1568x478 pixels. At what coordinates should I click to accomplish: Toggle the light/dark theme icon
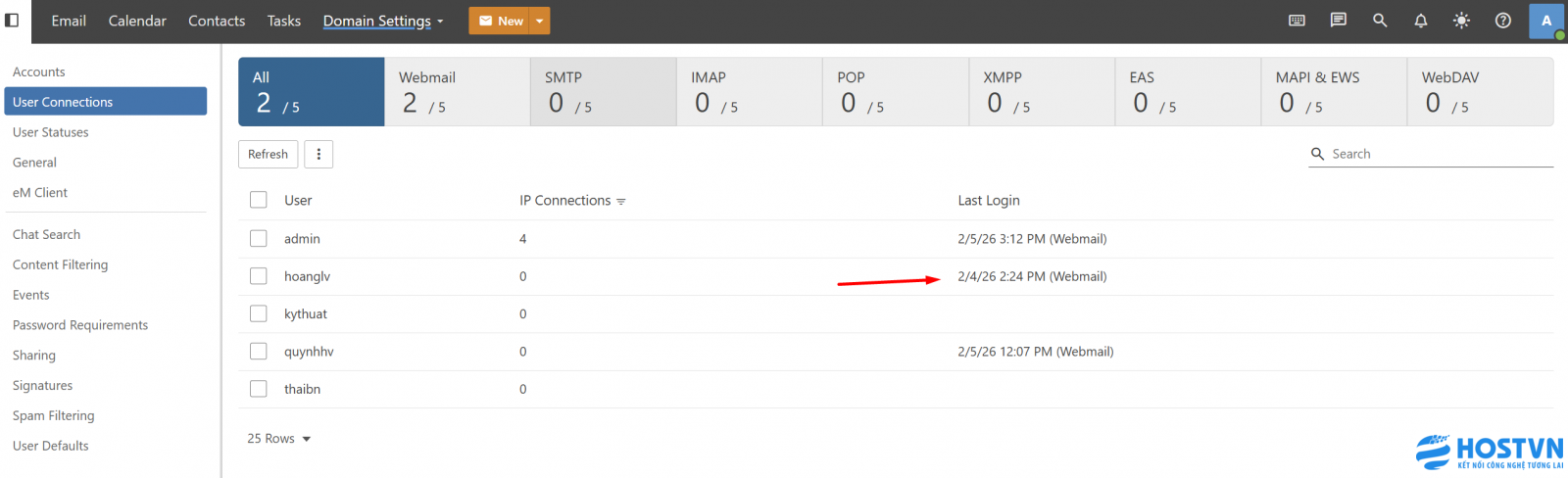pos(1461,21)
